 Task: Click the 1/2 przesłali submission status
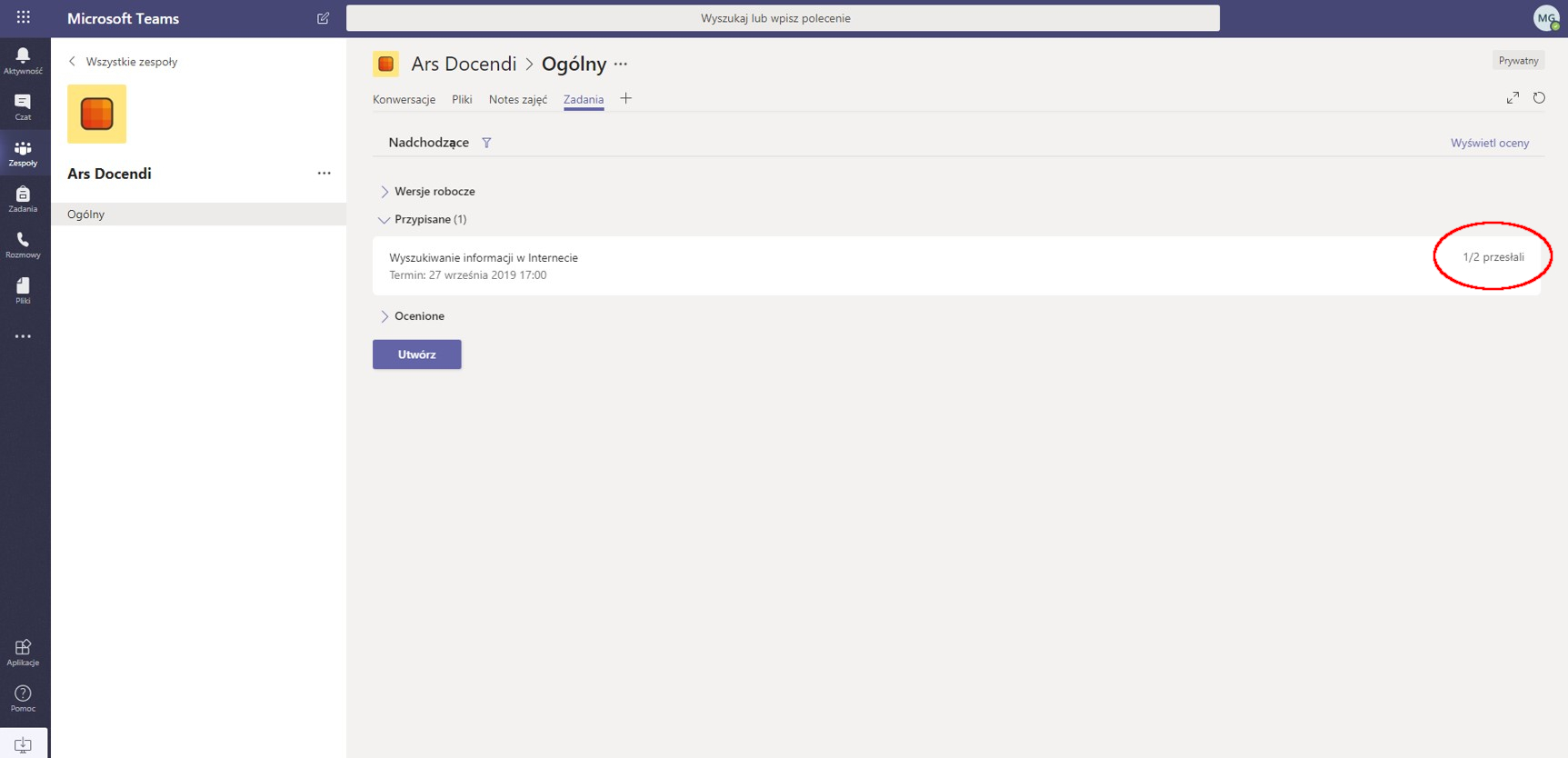pyautogui.click(x=1493, y=257)
